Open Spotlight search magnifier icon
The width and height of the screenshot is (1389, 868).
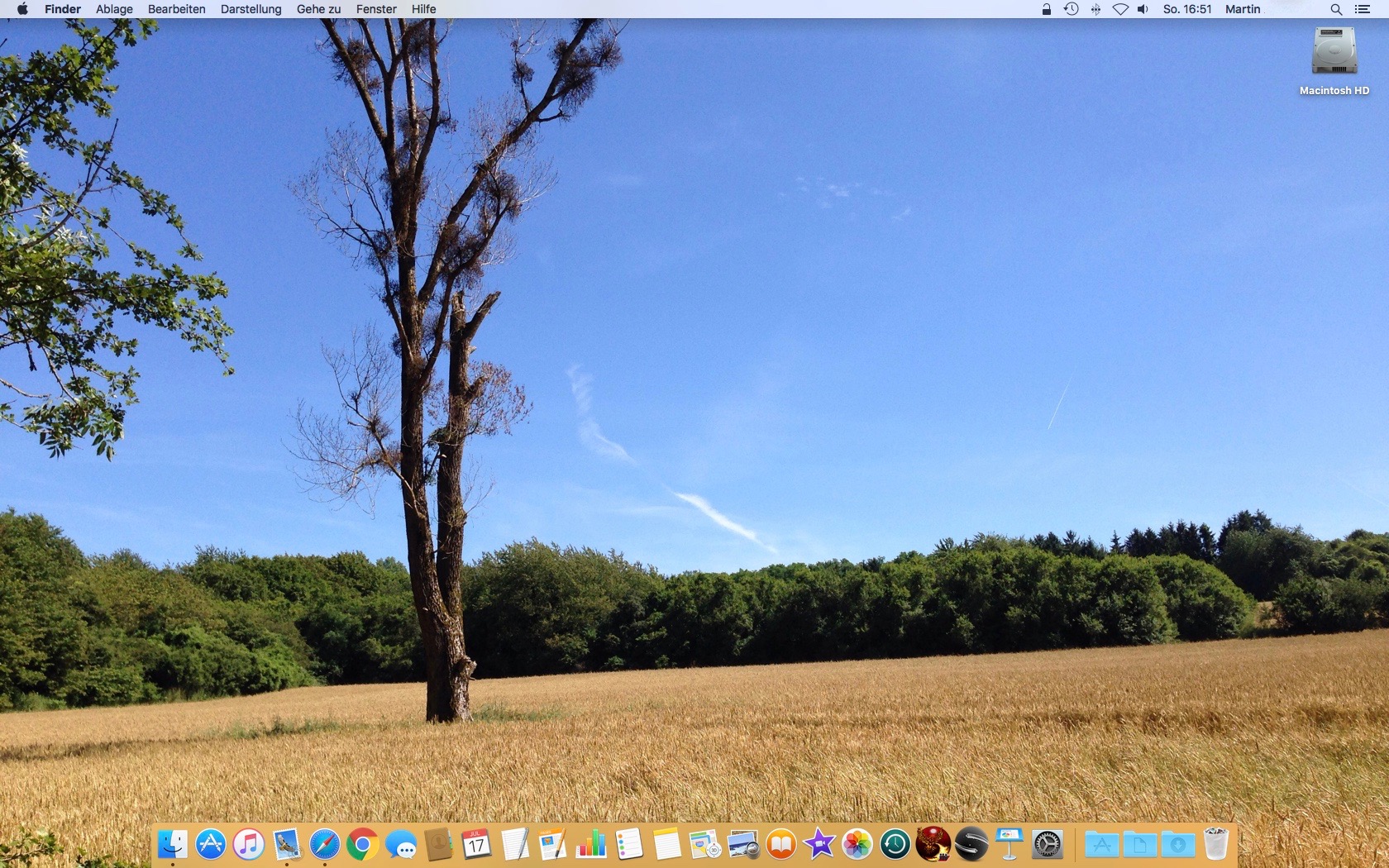1335,9
